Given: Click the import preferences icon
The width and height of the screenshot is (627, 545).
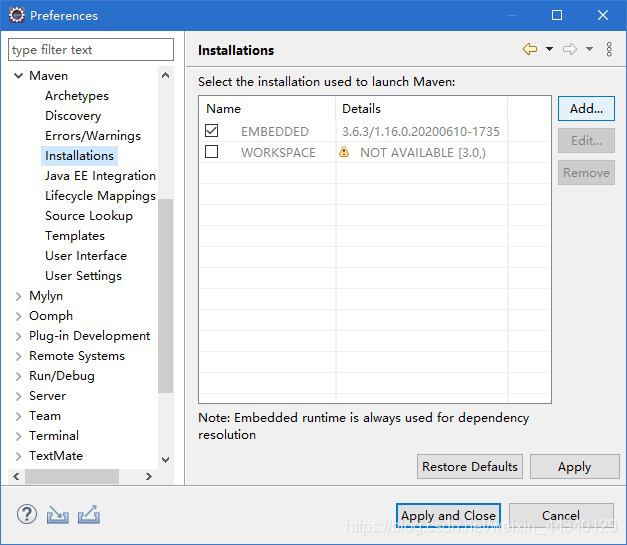Looking at the screenshot, I should (58, 515).
